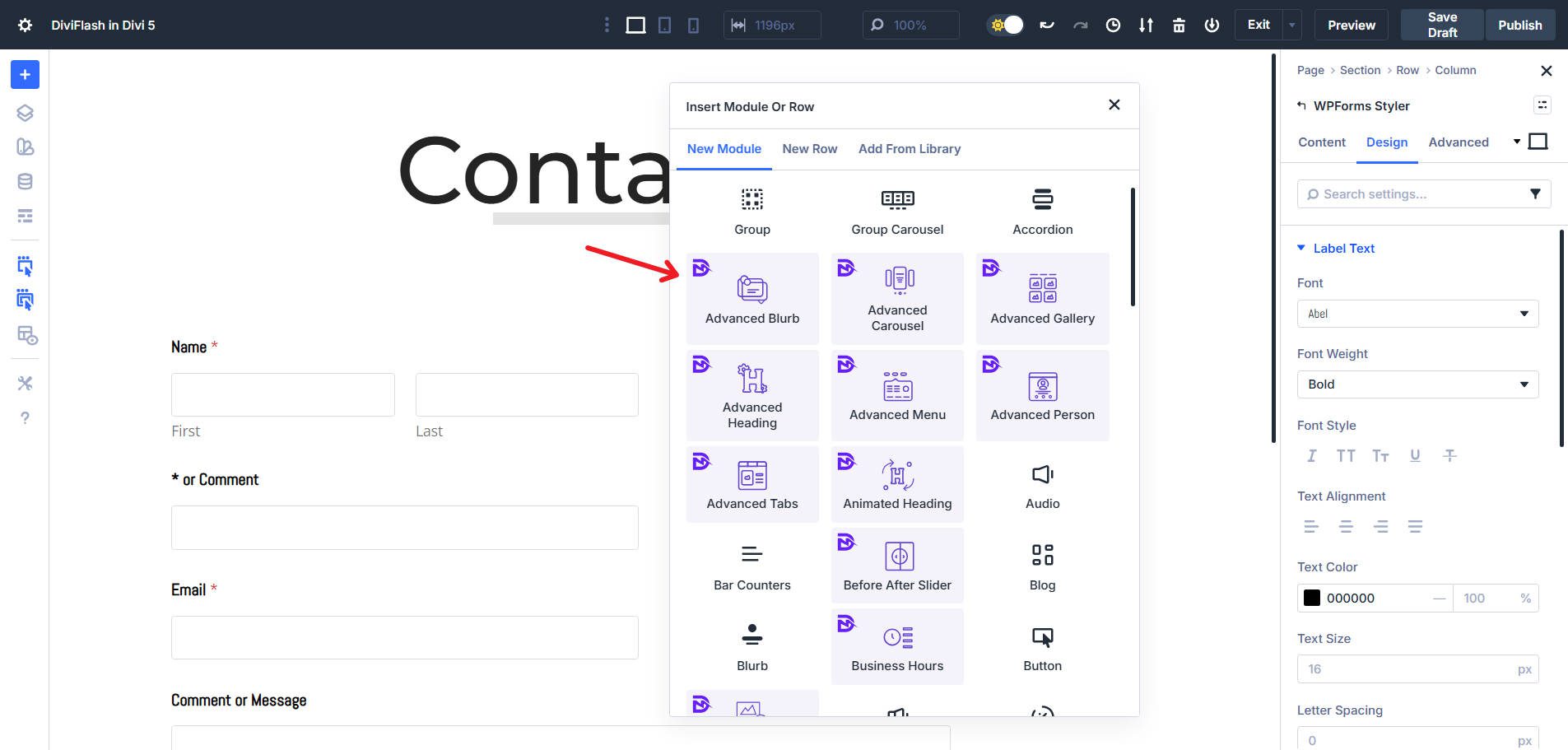Toggle underline font style for labels
Screen dimensions: 1568x750
pyautogui.click(x=1416, y=455)
